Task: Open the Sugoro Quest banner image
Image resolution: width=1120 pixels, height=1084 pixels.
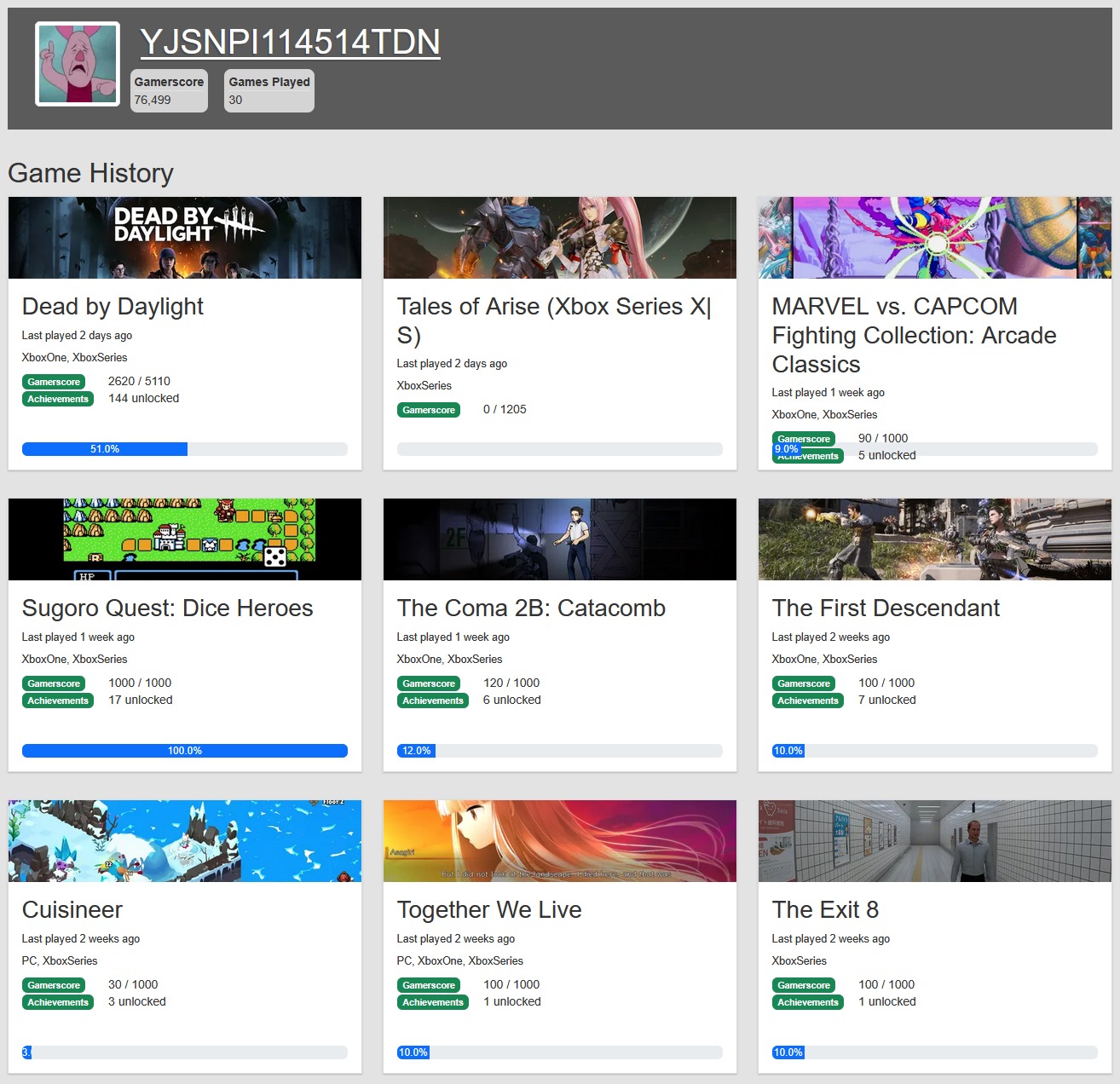Action: click(x=185, y=539)
